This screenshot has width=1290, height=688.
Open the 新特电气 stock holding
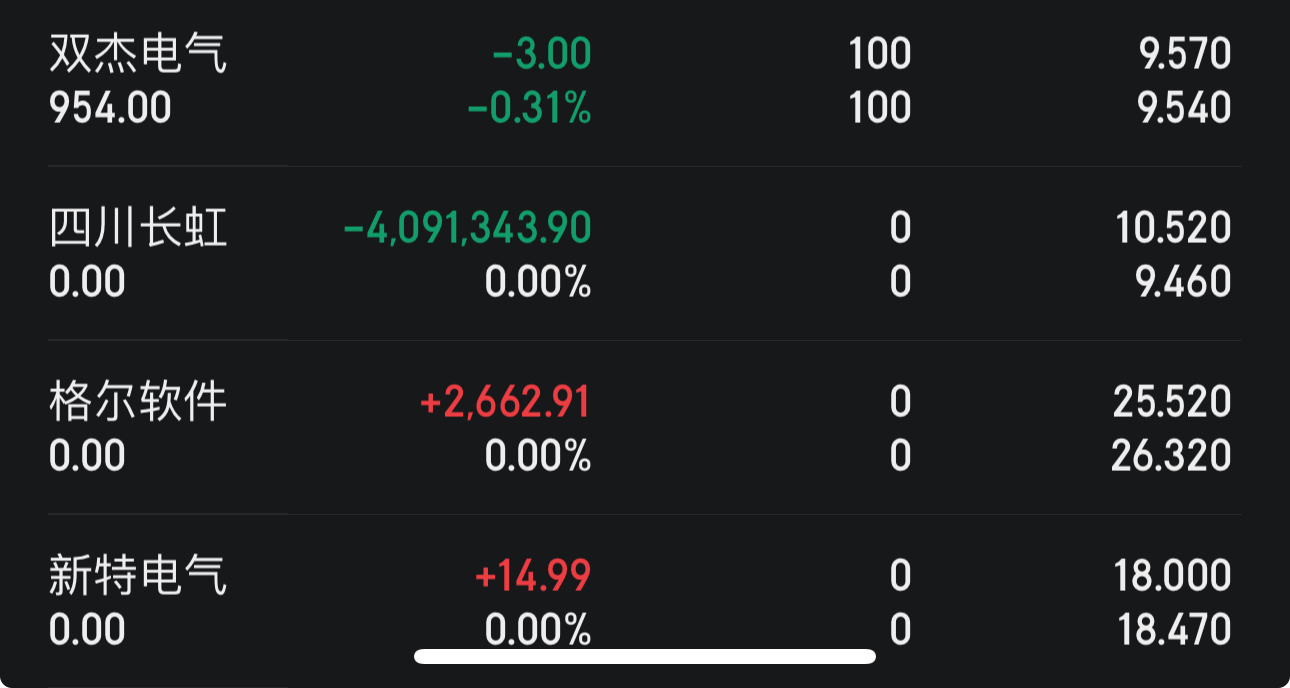pyautogui.click(x=138, y=576)
